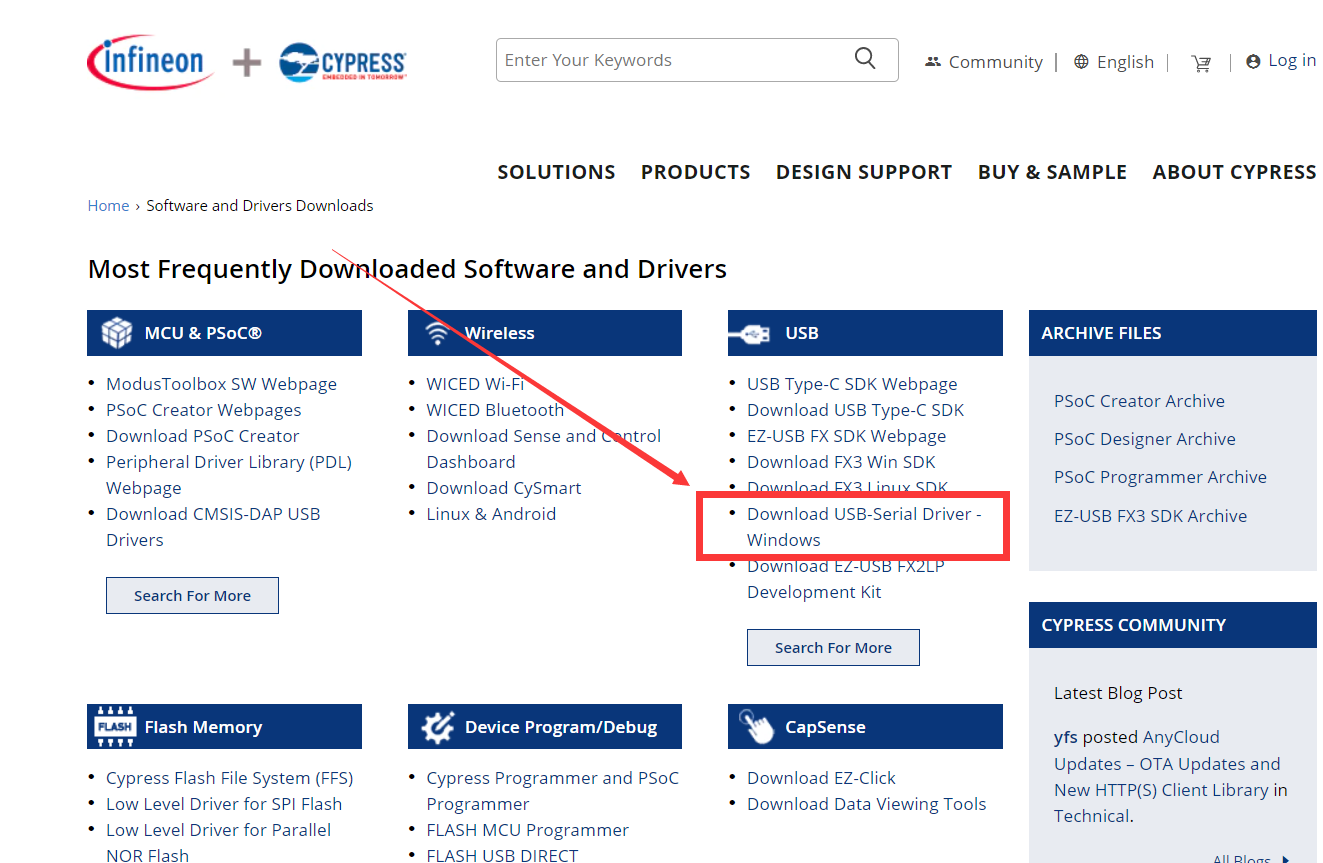Click the globe language icon

click(1081, 62)
